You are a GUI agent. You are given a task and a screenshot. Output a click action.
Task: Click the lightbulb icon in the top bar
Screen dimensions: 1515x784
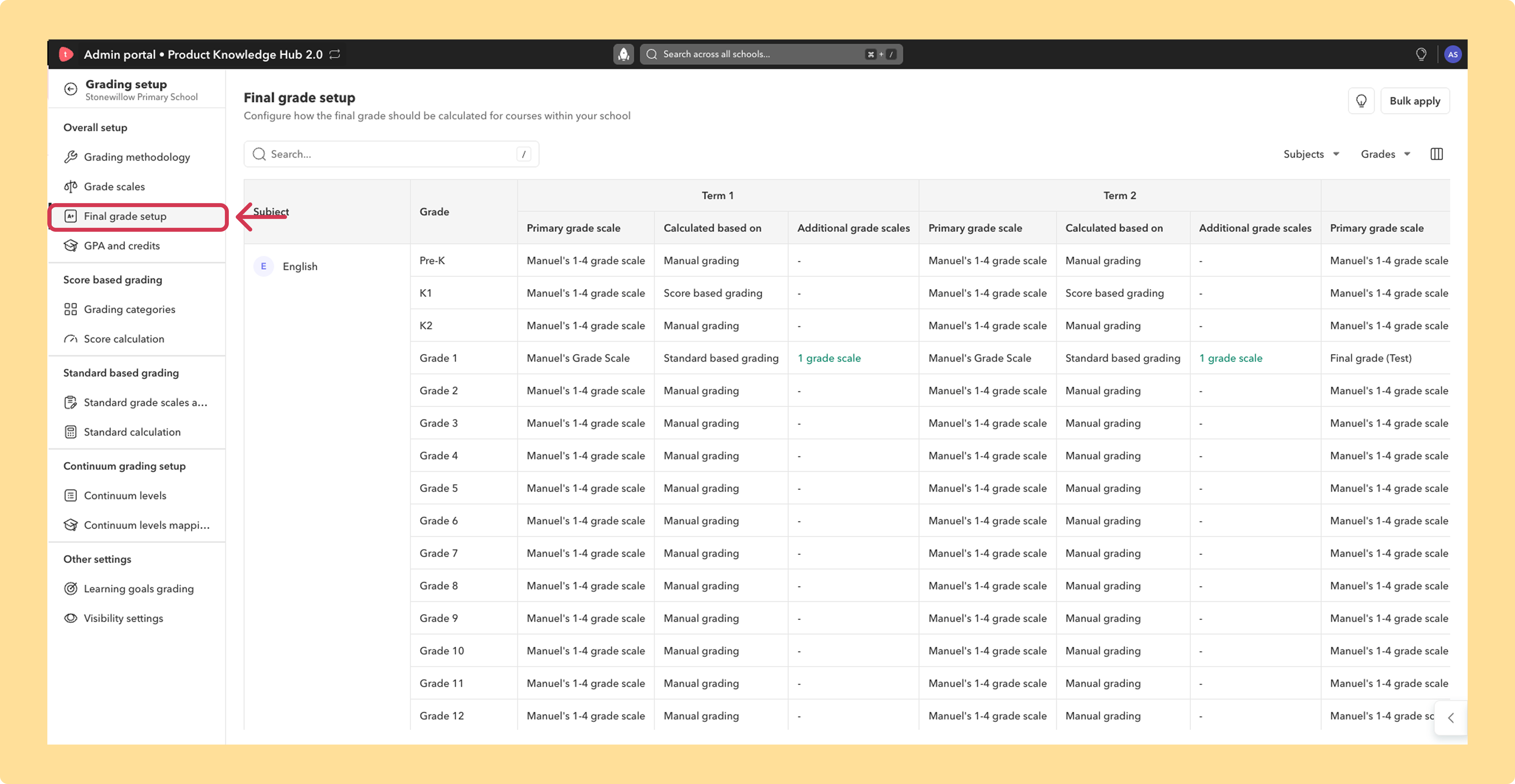[1421, 54]
